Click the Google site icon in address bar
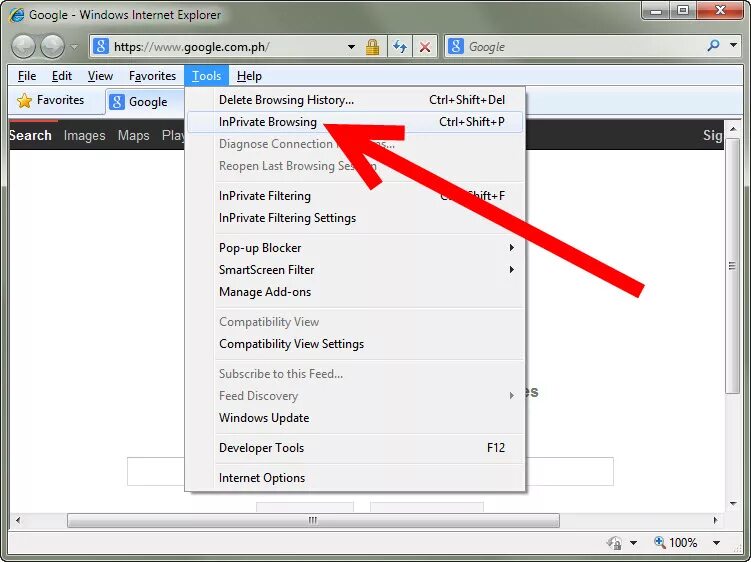The image size is (751, 562). click(101, 46)
